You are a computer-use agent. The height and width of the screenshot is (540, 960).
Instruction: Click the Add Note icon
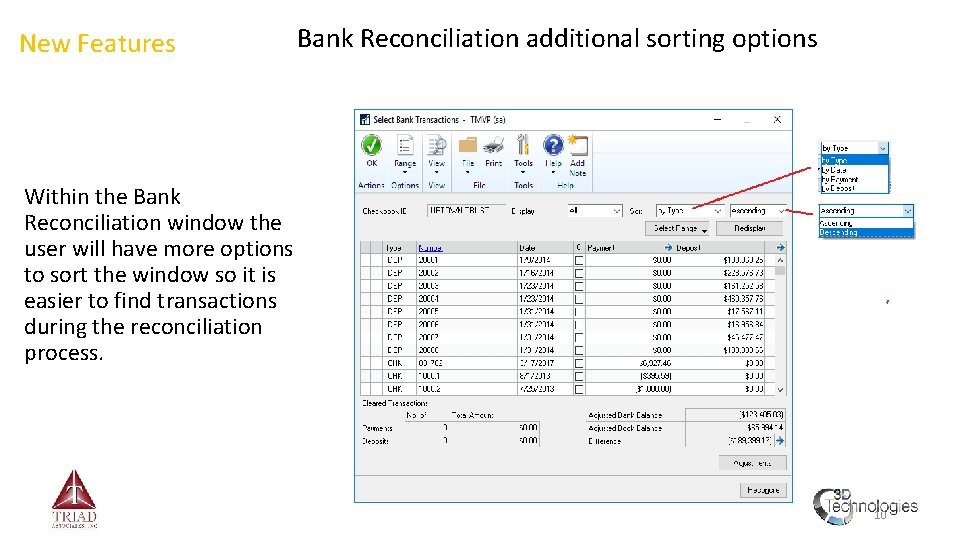(577, 146)
